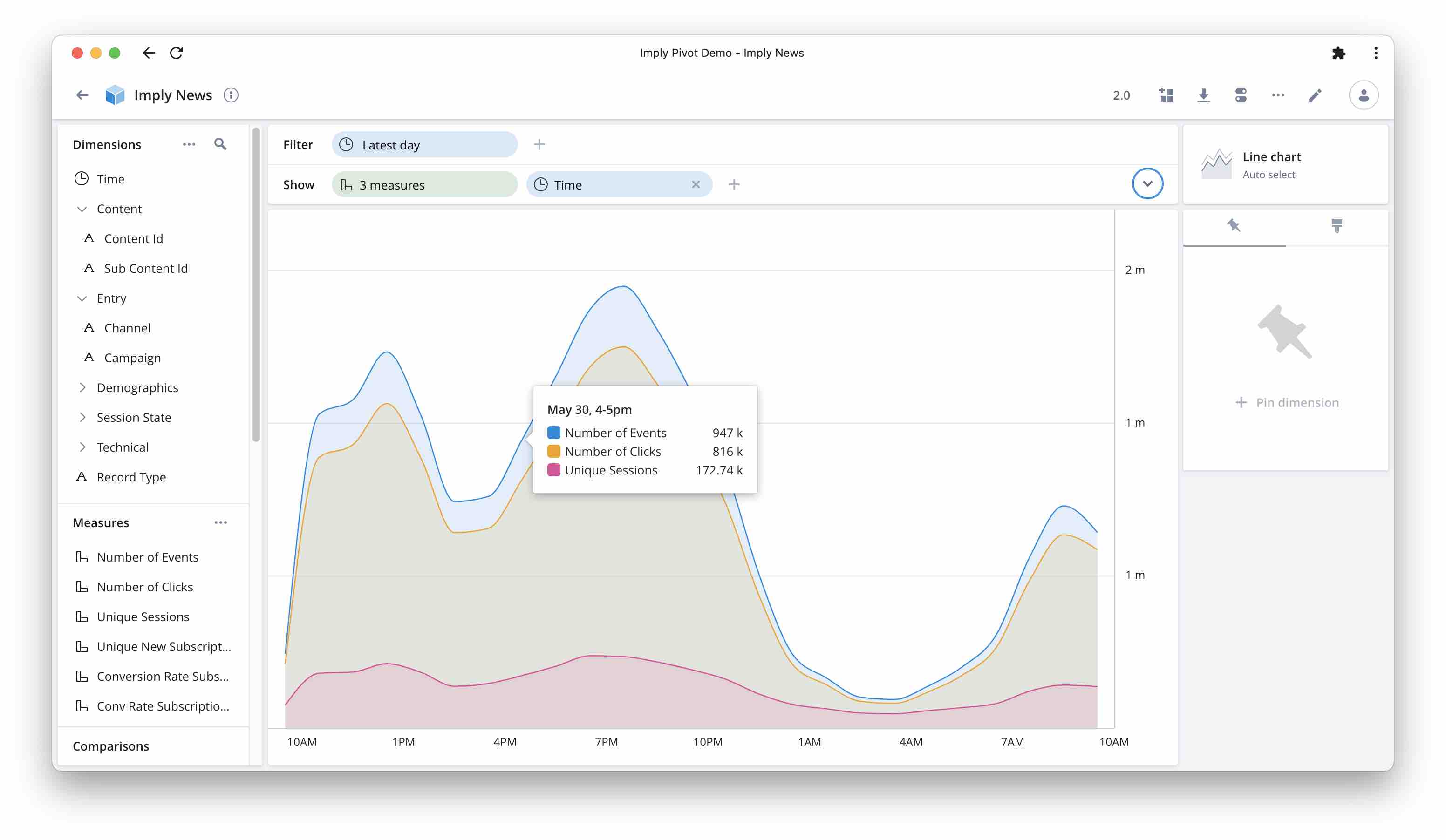1446x840 pixels.
Task: Switch to the brush tab in right panel
Action: pos(1337,226)
